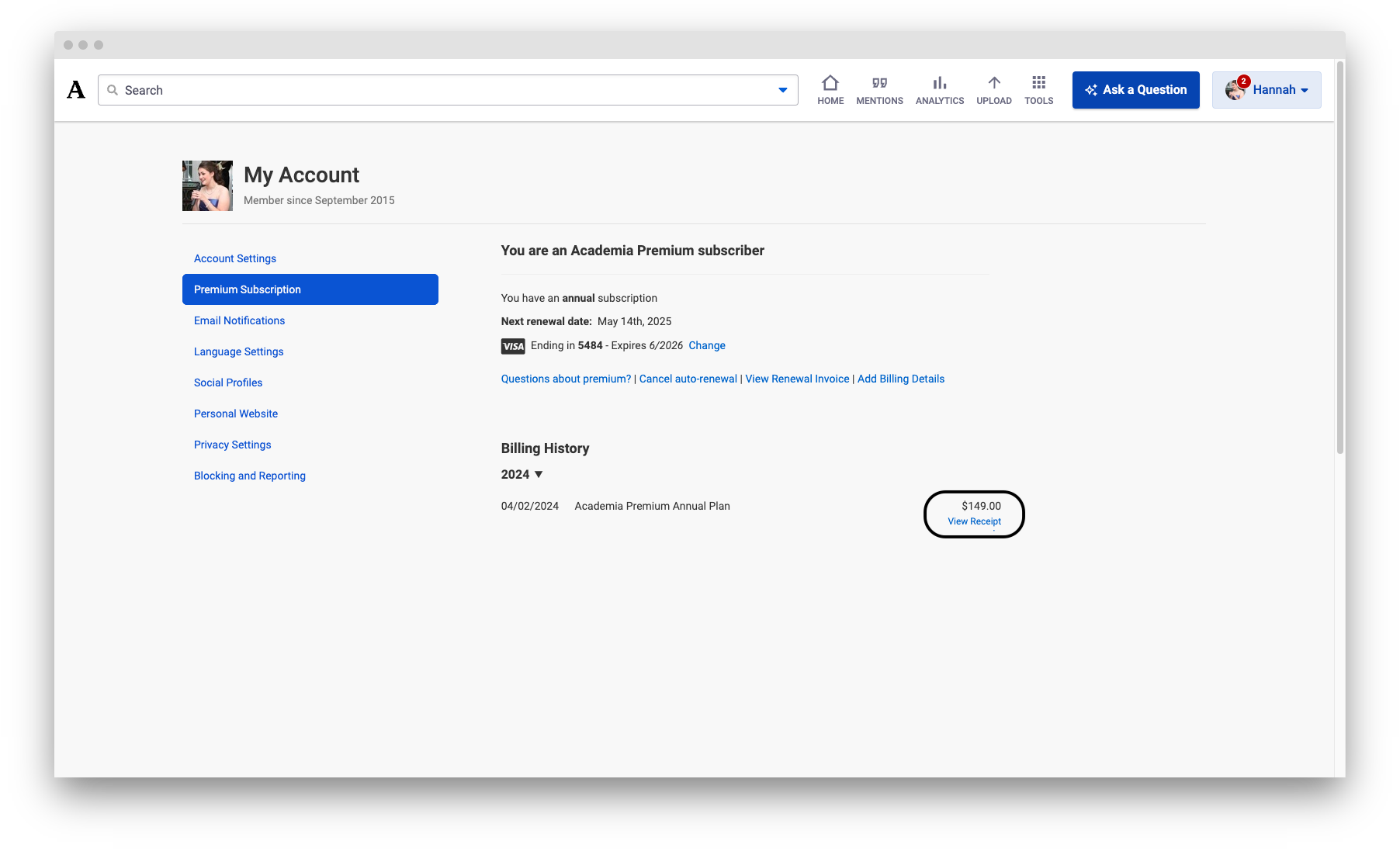Open the View Receipt link
1400x855 pixels.
[974, 521]
